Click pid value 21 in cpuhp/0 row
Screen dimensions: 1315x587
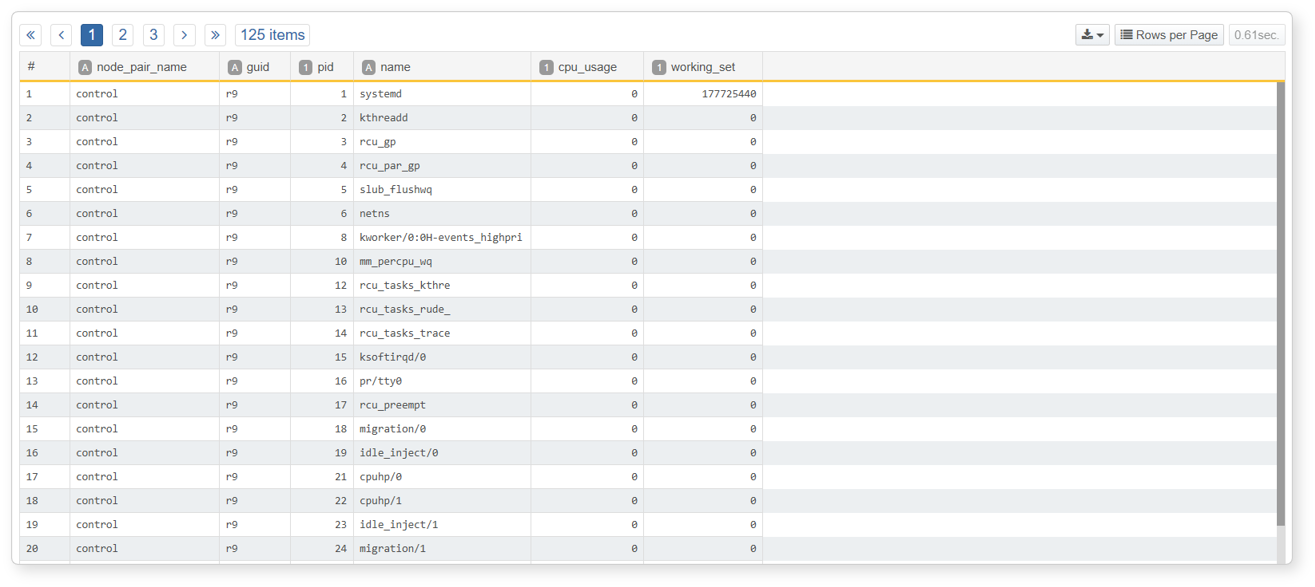pyautogui.click(x=322, y=477)
